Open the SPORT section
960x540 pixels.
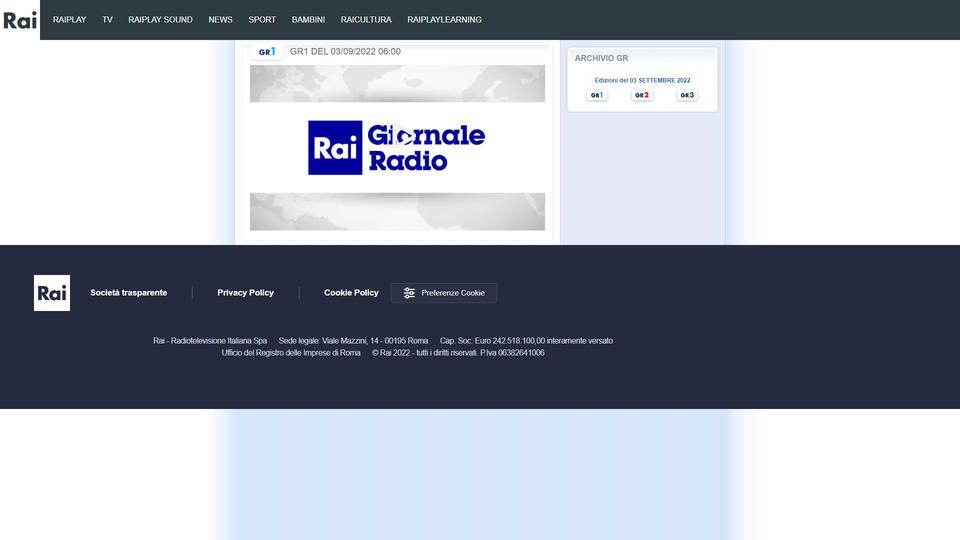pos(262,20)
